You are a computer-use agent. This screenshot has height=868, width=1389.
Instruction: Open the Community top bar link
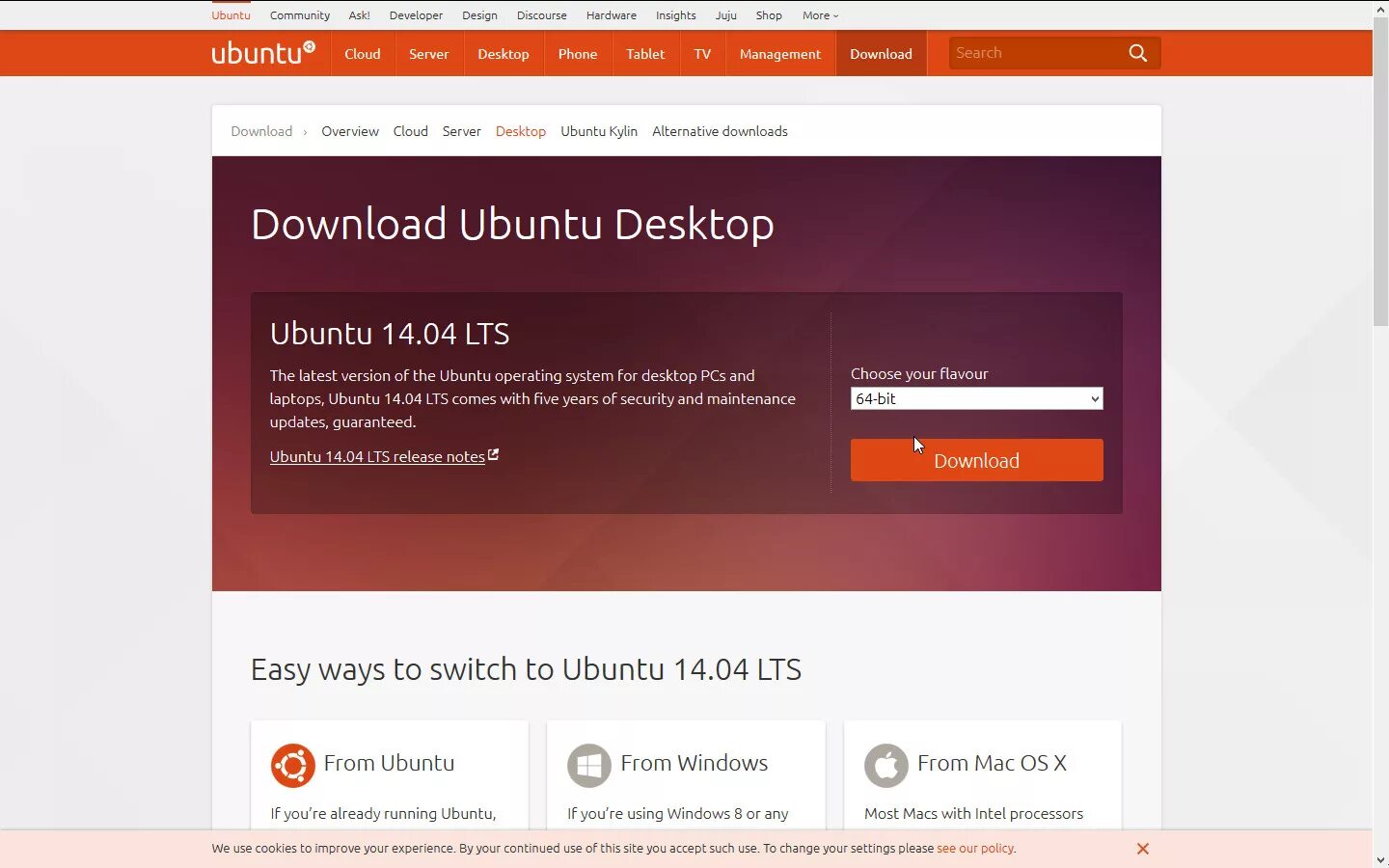tap(300, 15)
